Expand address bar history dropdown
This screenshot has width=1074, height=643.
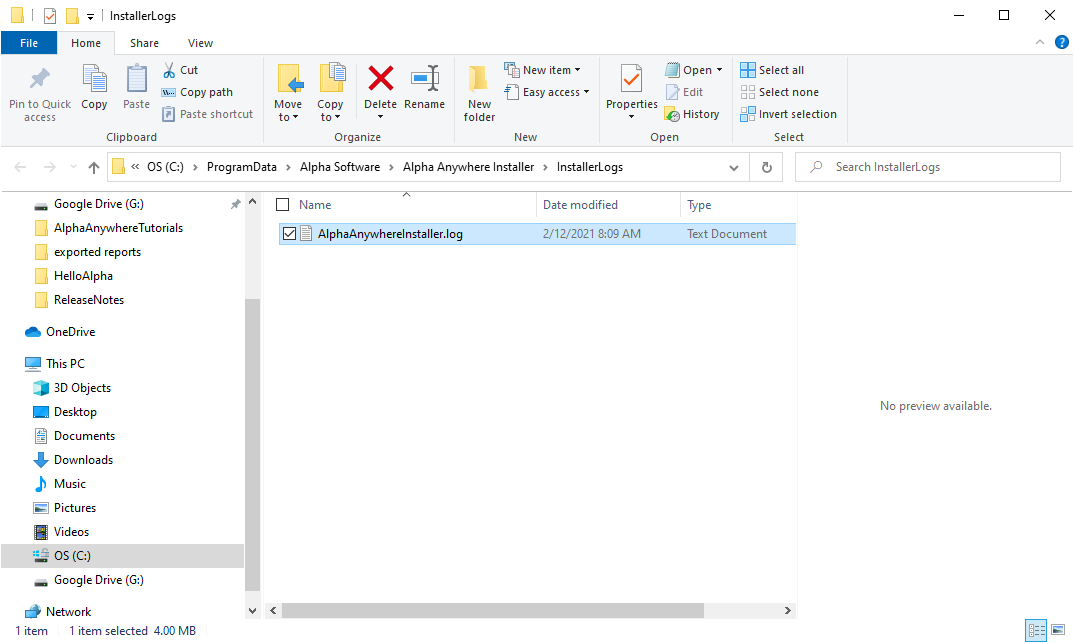[x=734, y=167]
